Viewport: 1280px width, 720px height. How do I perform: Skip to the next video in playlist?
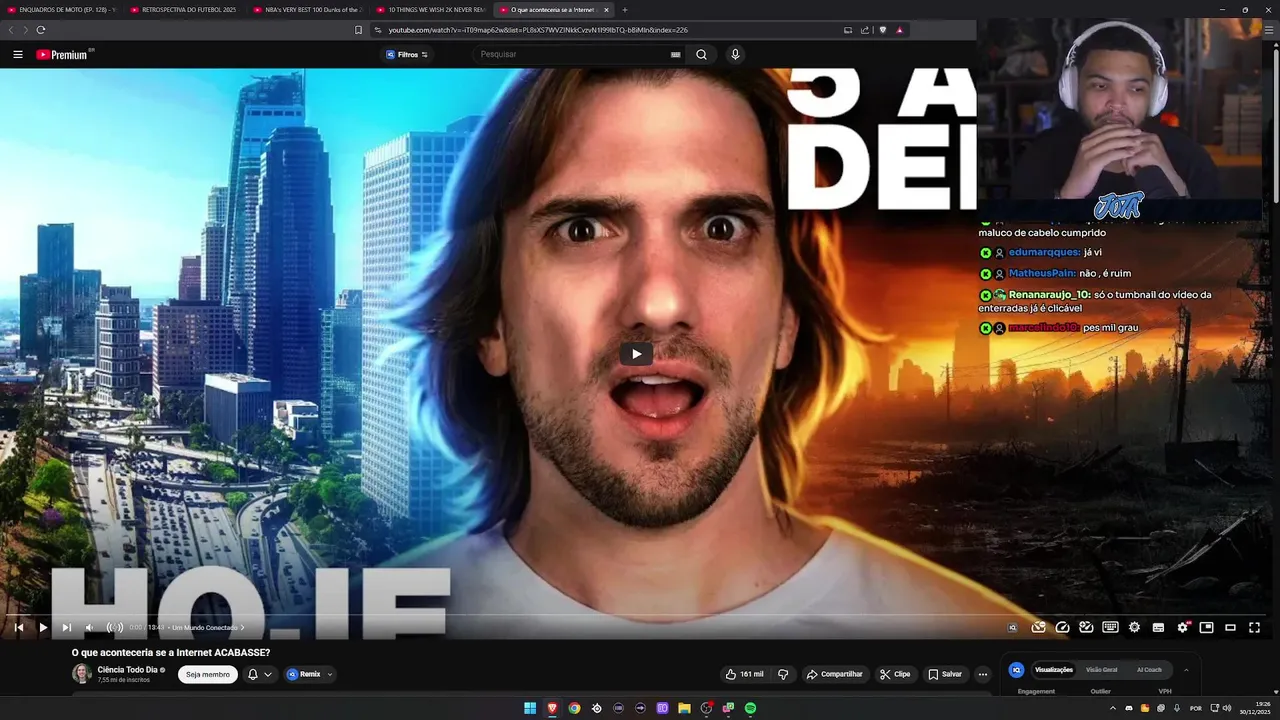66,627
